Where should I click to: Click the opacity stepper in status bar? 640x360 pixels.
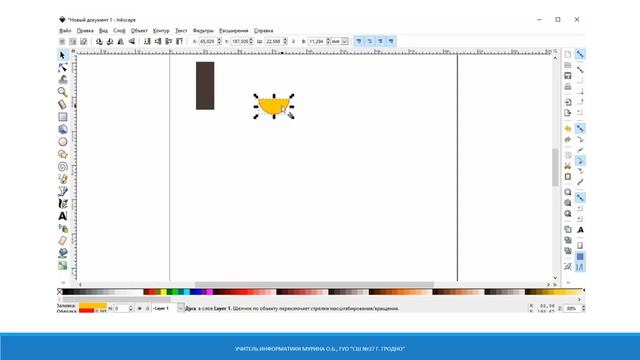point(131,309)
